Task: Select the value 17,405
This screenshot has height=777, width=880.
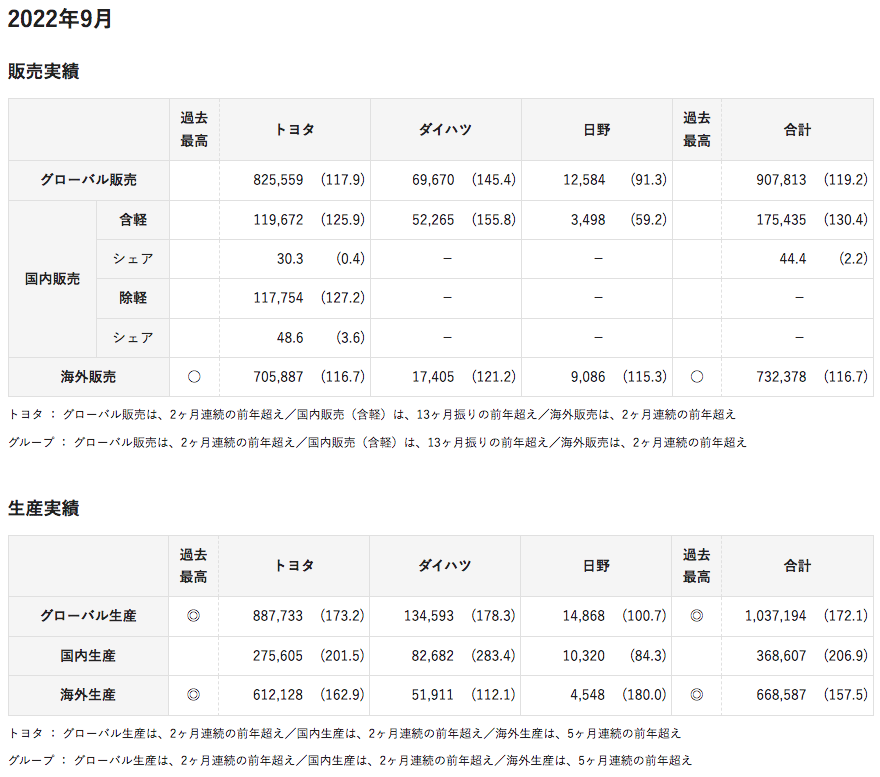Action: point(433,377)
